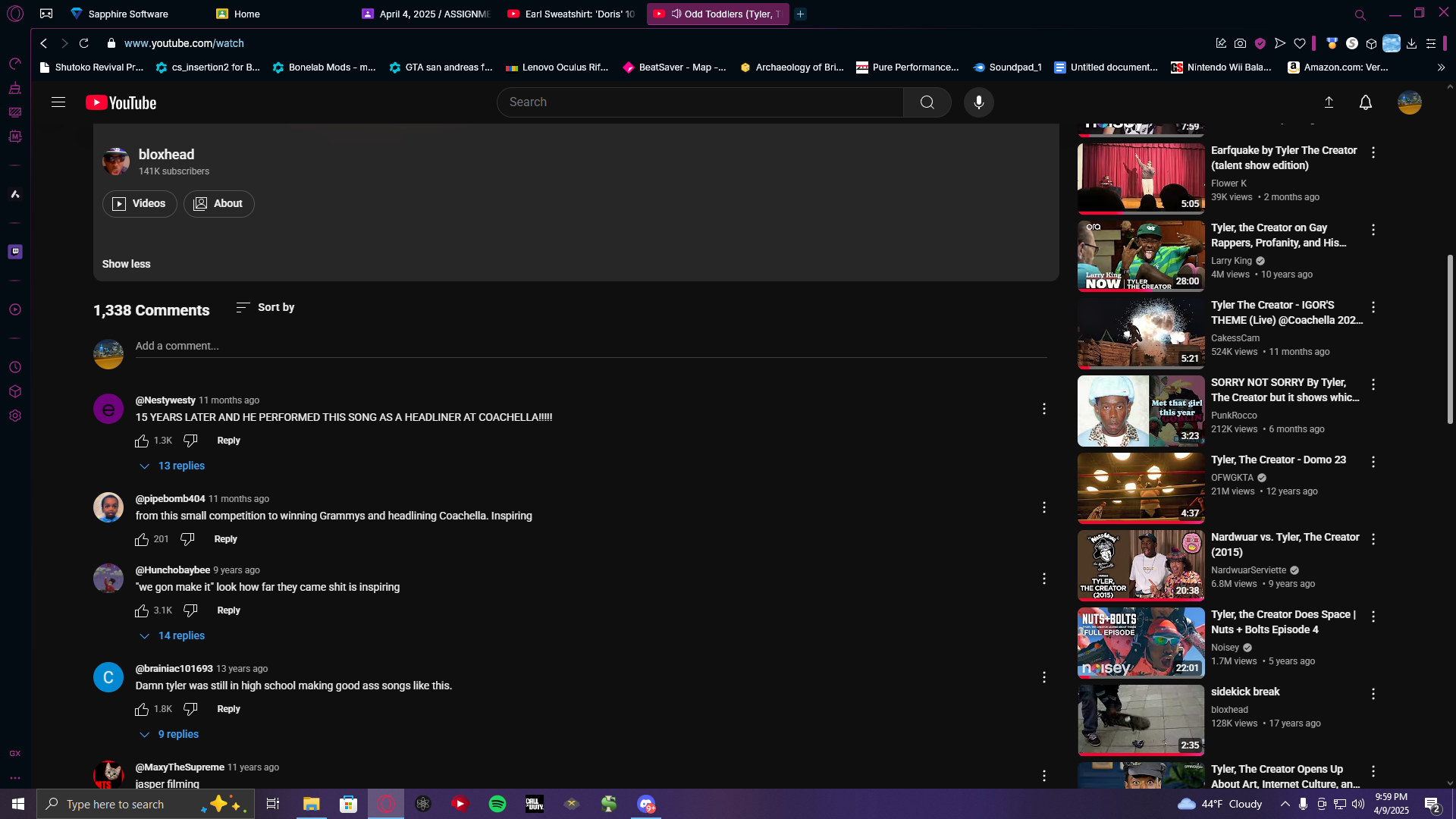The width and height of the screenshot is (1456, 819).
Task: Open Tyler on Larry King thumbnail
Action: 1141,256
